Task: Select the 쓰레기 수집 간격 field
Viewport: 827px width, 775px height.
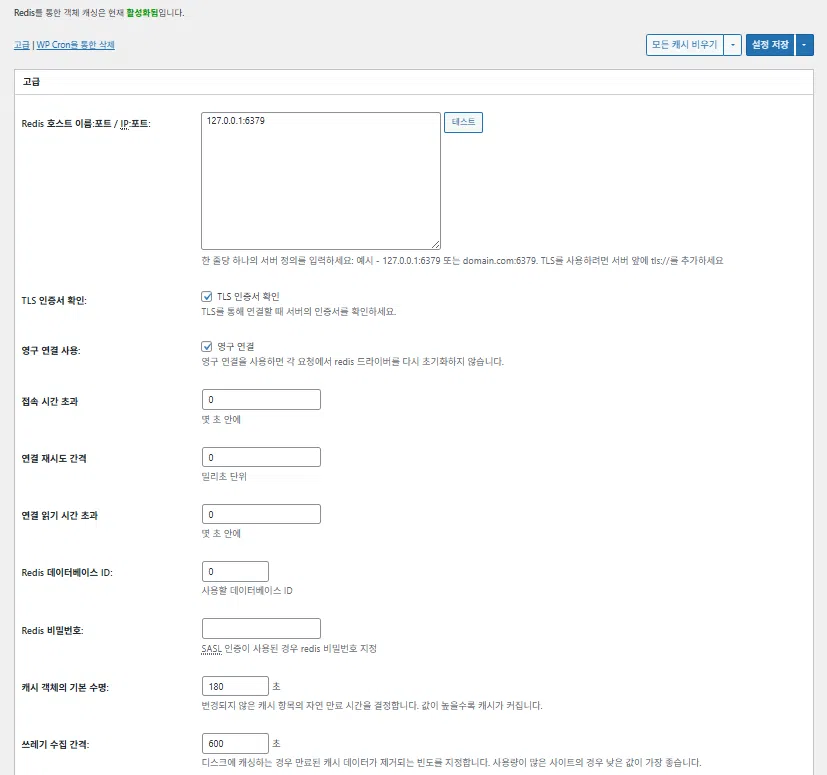Action: [235, 743]
